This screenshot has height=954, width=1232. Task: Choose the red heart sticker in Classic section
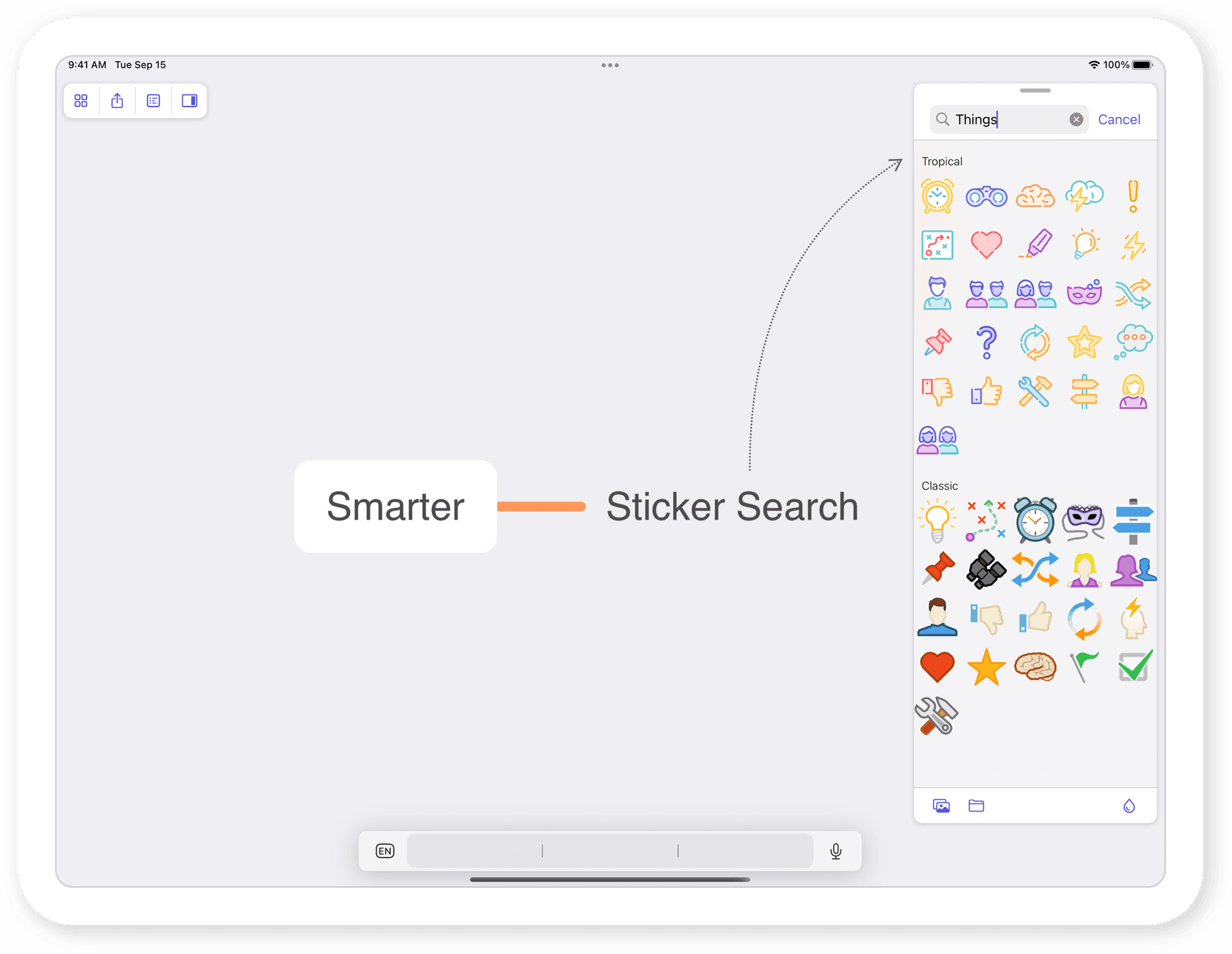click(x=937, y=668)
